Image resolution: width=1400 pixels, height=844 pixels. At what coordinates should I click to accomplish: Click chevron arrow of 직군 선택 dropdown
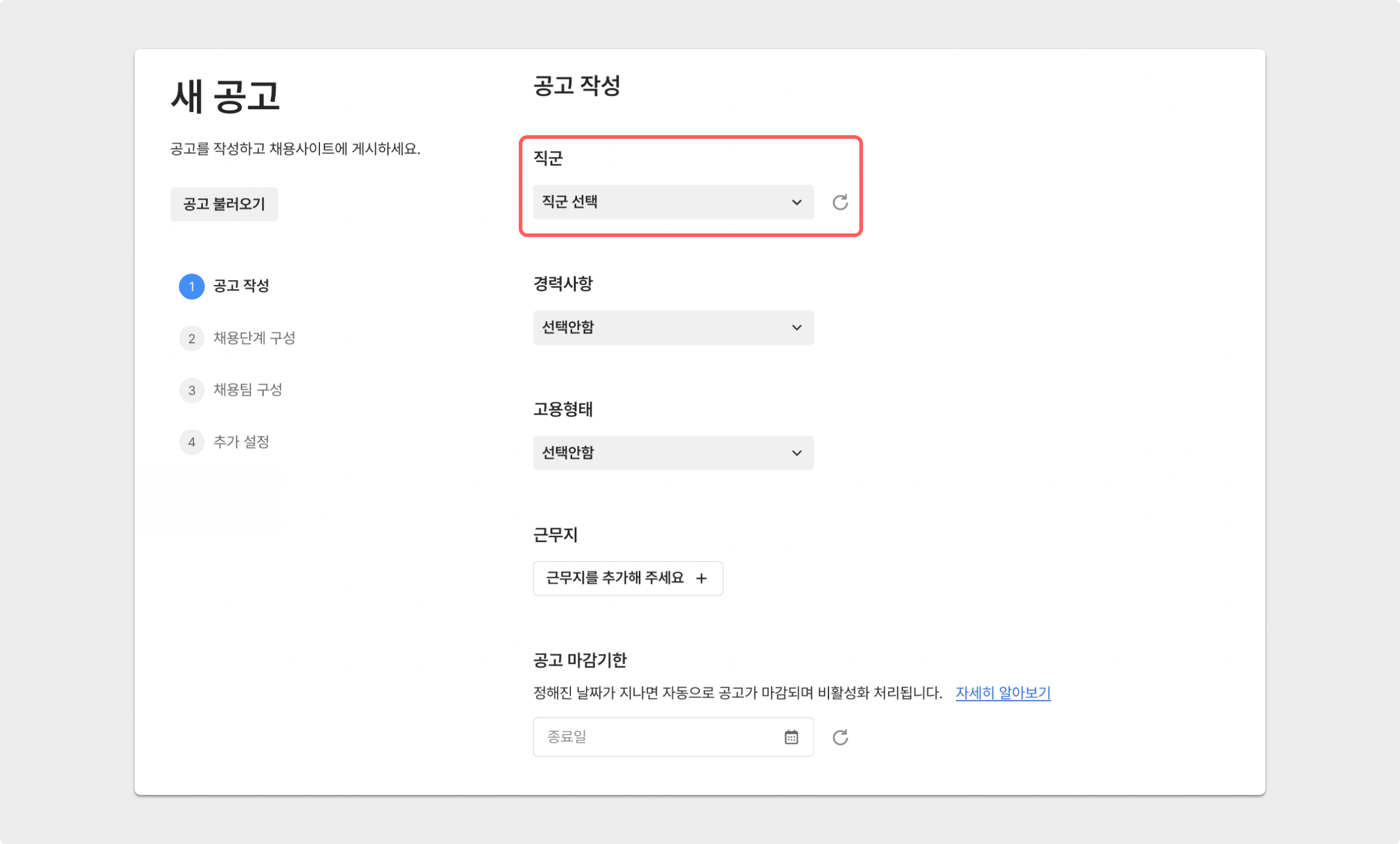tap(796, 203)
